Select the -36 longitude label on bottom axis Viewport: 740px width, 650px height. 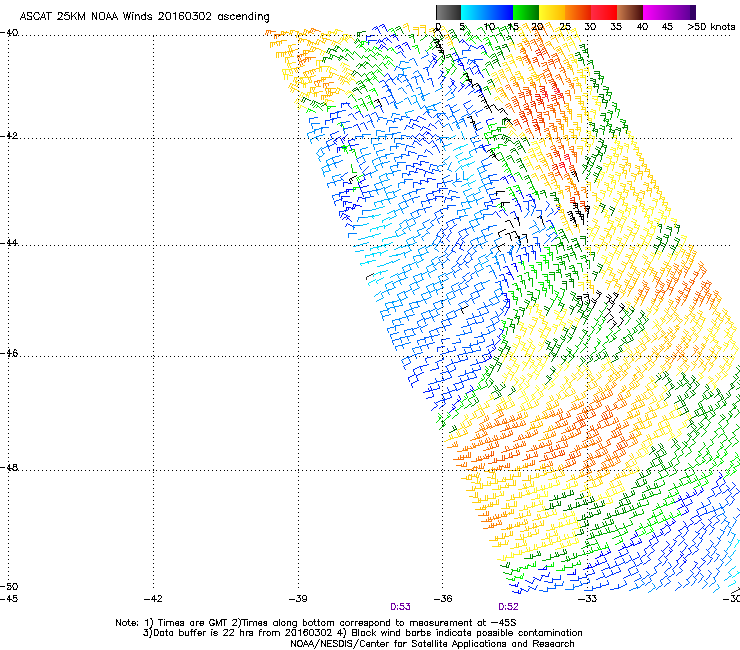443,599
